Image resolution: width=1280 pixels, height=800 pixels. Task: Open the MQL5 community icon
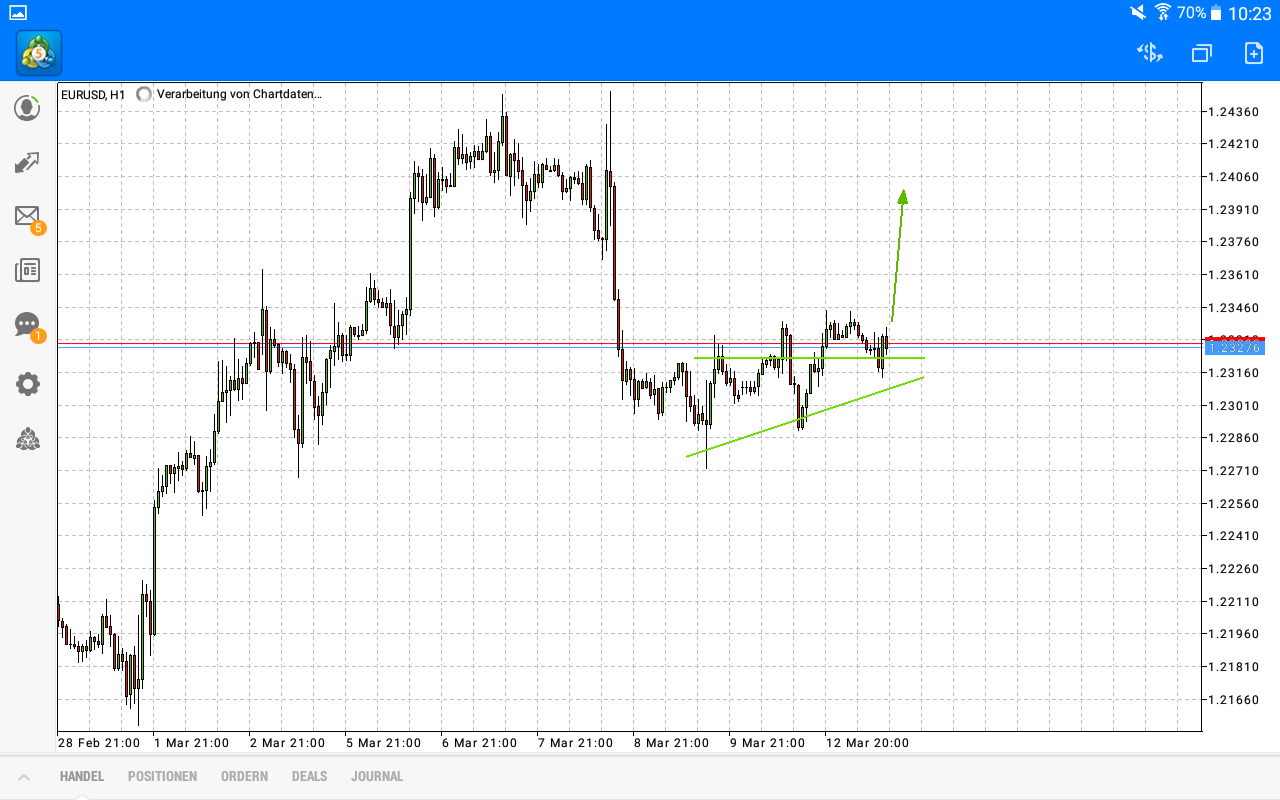[x=27, y=438]
